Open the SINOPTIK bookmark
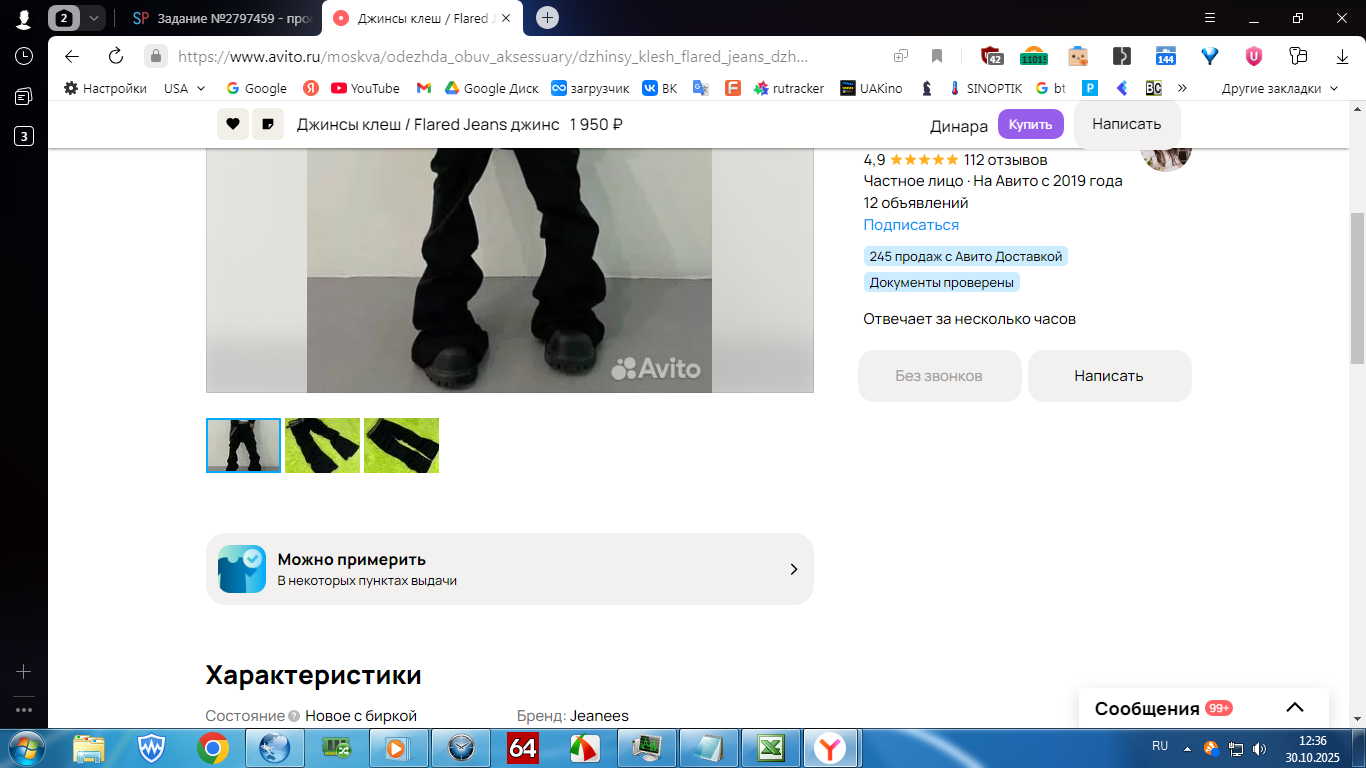 point(985,88)
